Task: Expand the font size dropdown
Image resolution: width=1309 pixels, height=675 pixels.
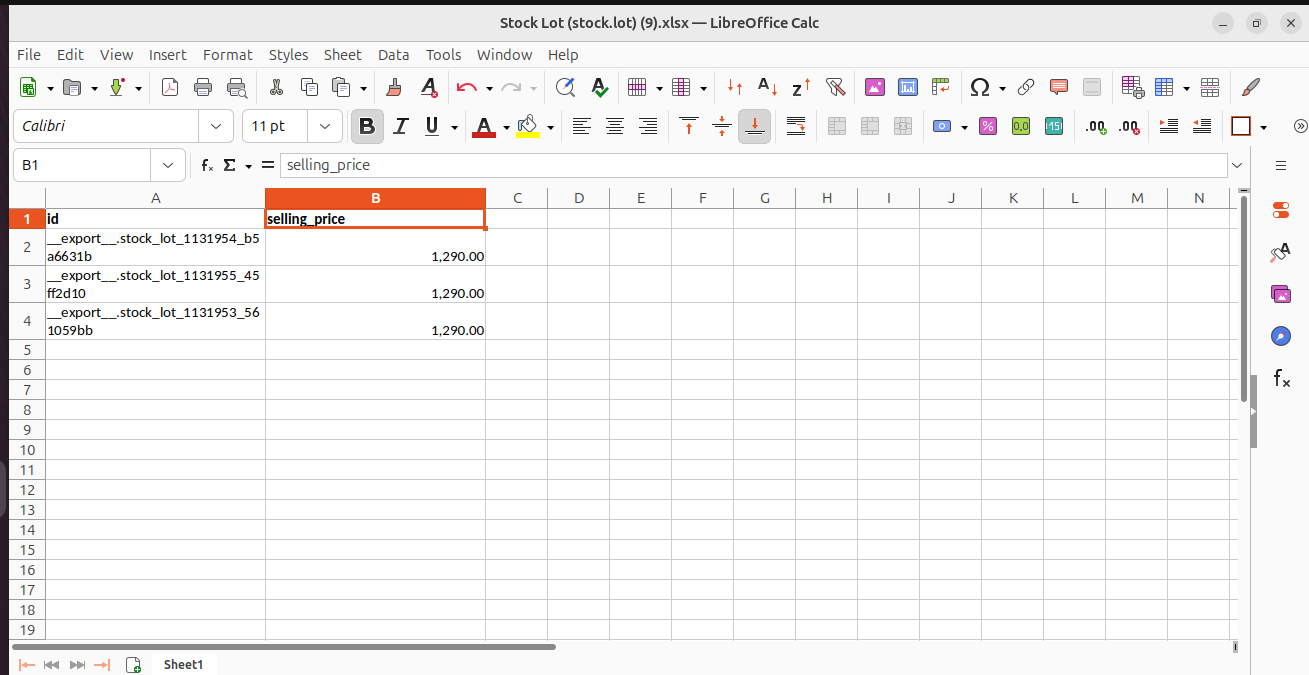Action: tap(325, 126)
